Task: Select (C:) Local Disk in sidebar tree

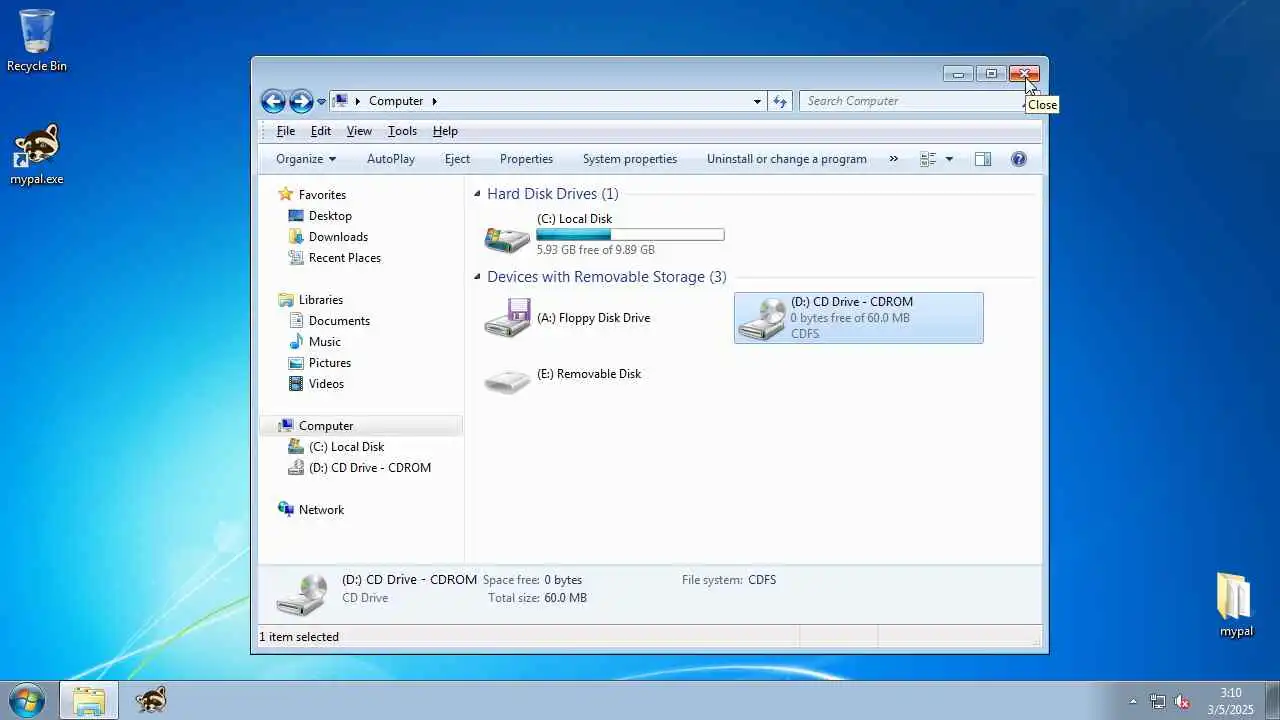Action: (x=346, y=447)
